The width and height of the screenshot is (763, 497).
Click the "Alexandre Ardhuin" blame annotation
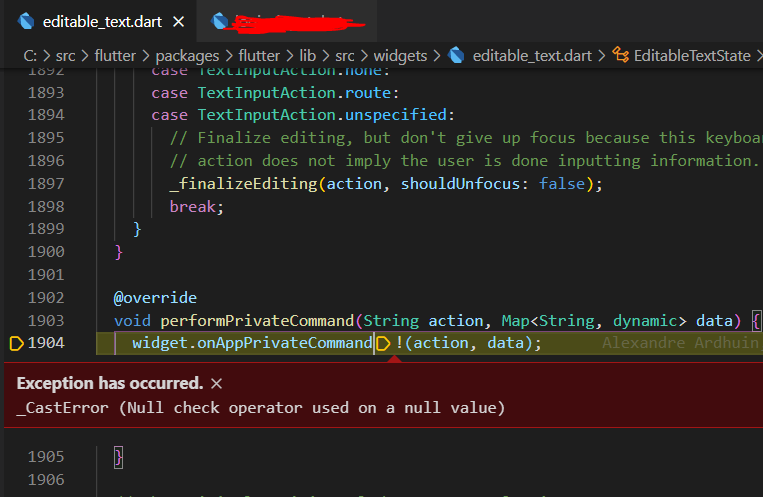pyautogui.click(x=681, y=343)
